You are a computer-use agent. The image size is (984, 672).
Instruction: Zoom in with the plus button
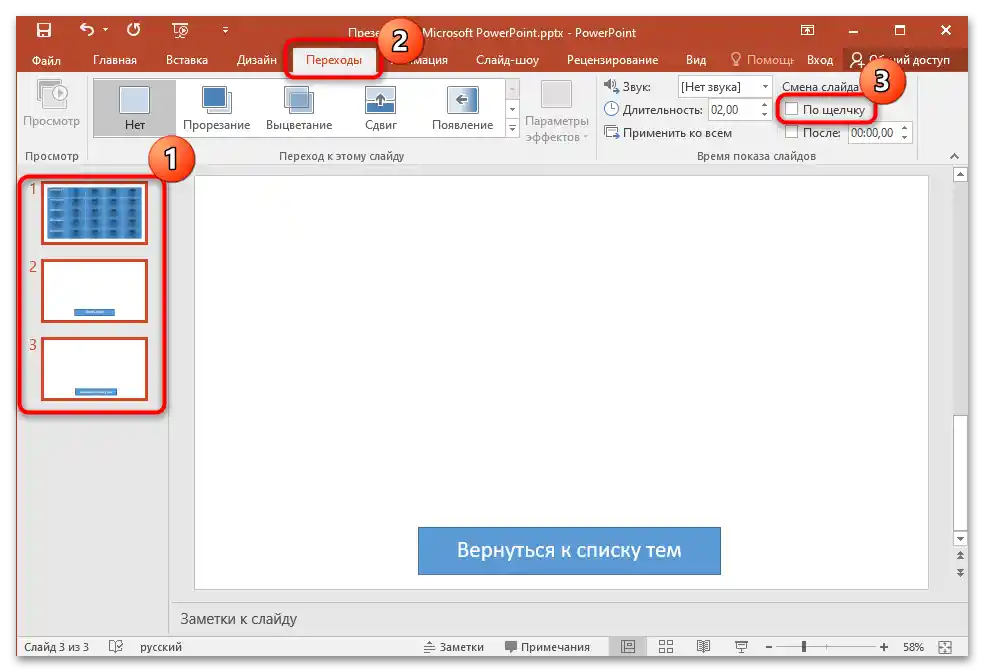click(x=884, y=647)
